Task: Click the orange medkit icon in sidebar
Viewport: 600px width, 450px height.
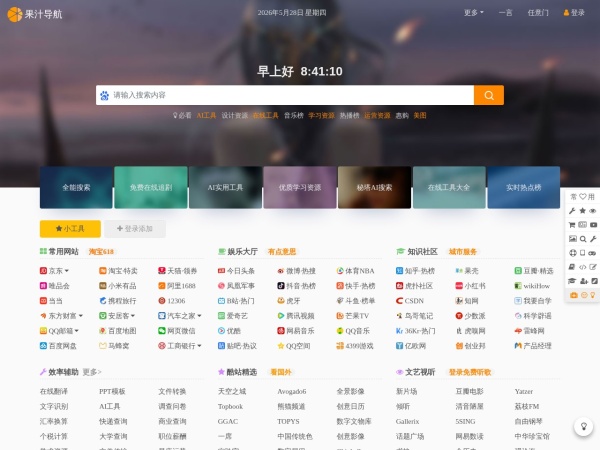Action: tap(574, 295)
